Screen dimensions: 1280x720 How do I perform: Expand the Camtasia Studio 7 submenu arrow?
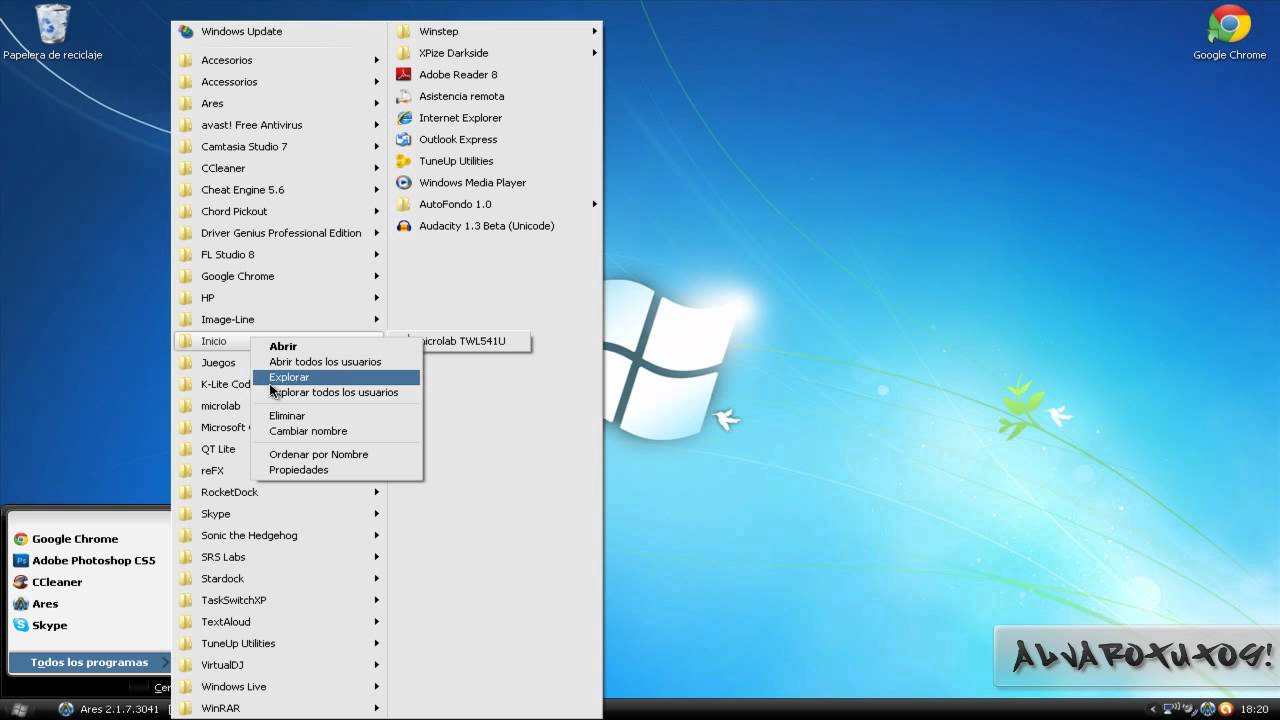(x=377, y=147)
